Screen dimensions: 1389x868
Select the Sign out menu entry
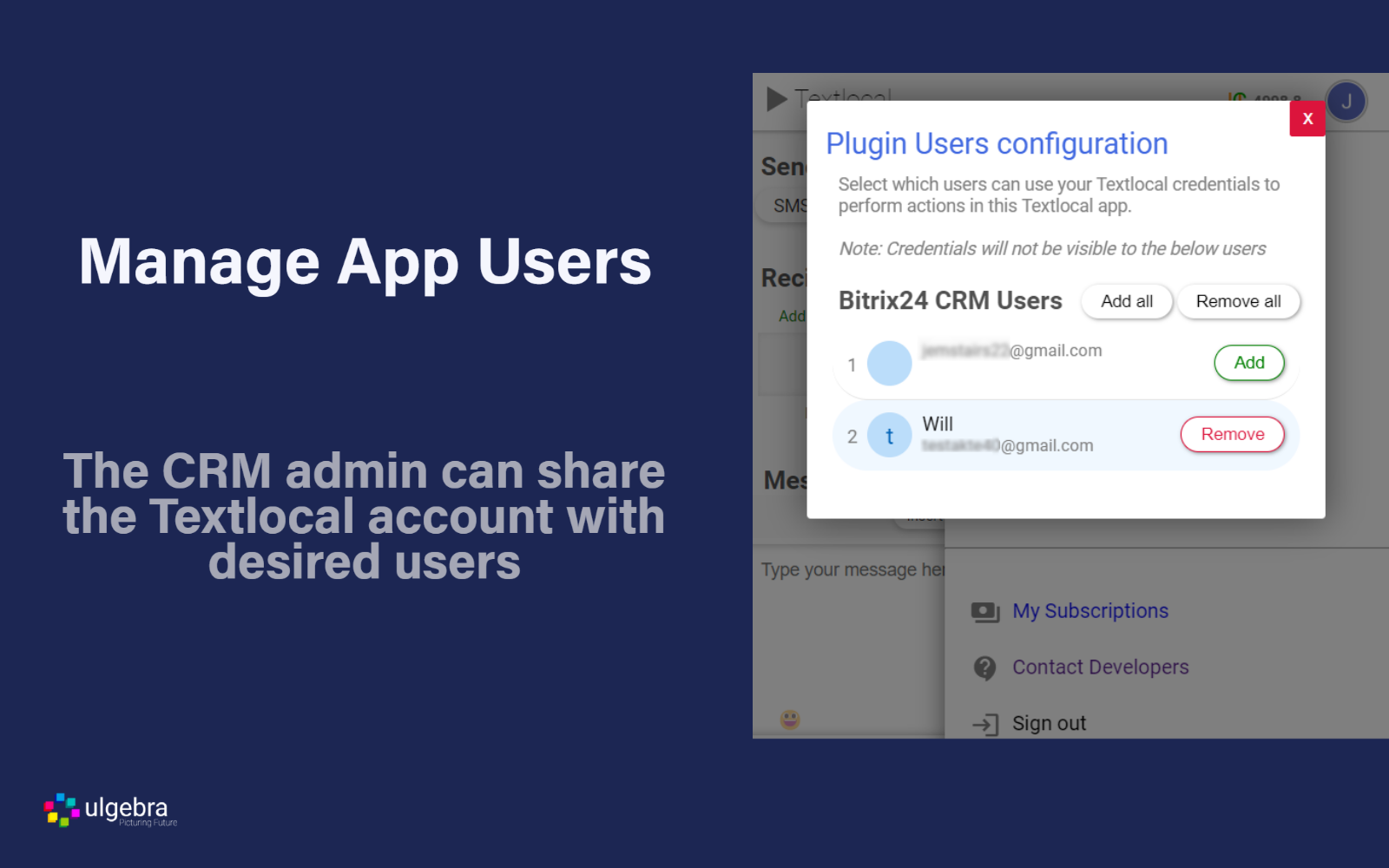1049,724
